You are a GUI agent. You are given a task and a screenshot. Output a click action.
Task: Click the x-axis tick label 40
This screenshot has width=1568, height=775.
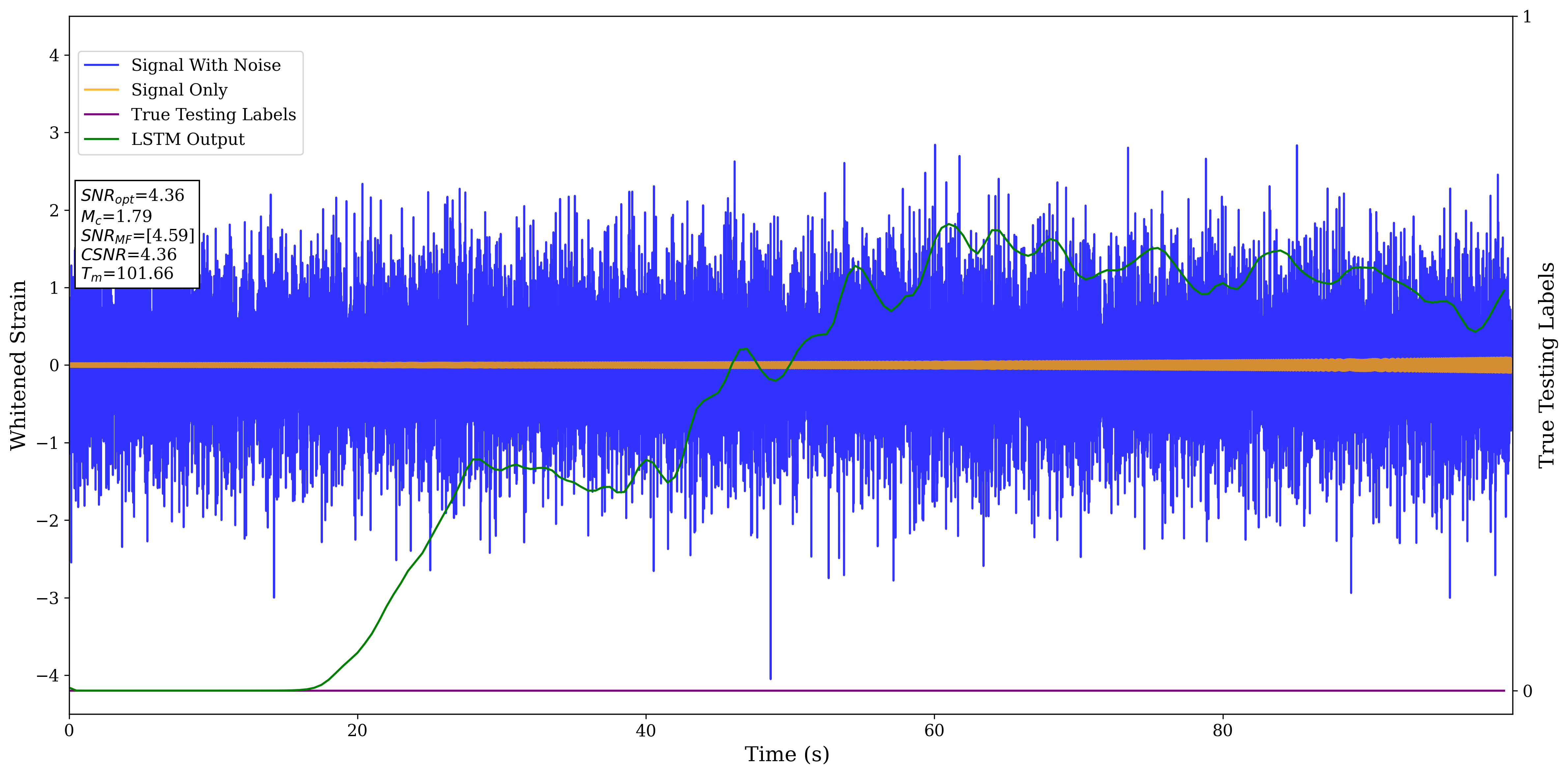point(646,731)
